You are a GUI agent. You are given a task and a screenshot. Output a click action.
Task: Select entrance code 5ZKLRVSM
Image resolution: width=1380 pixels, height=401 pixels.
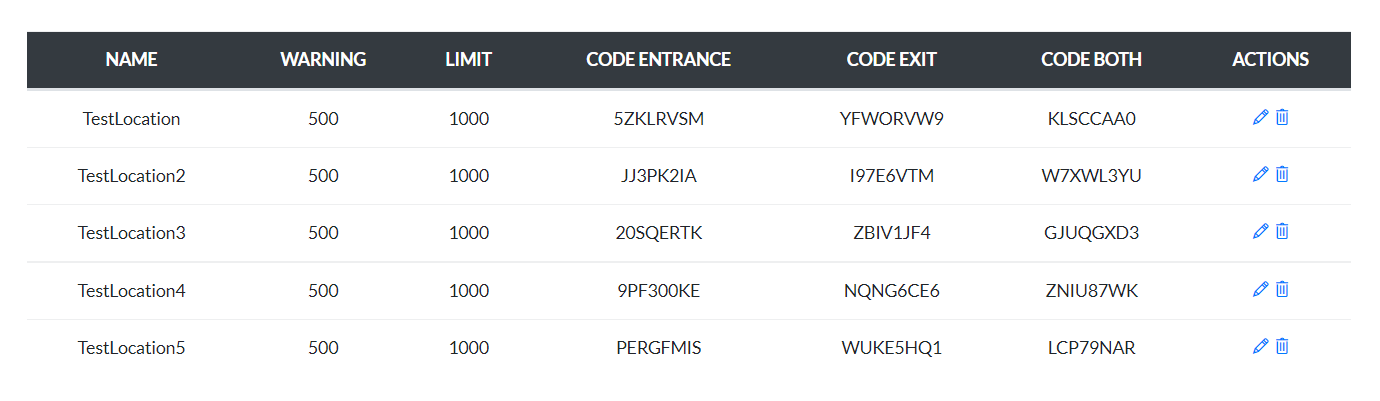pyautogui.click(x=658, y=119)
